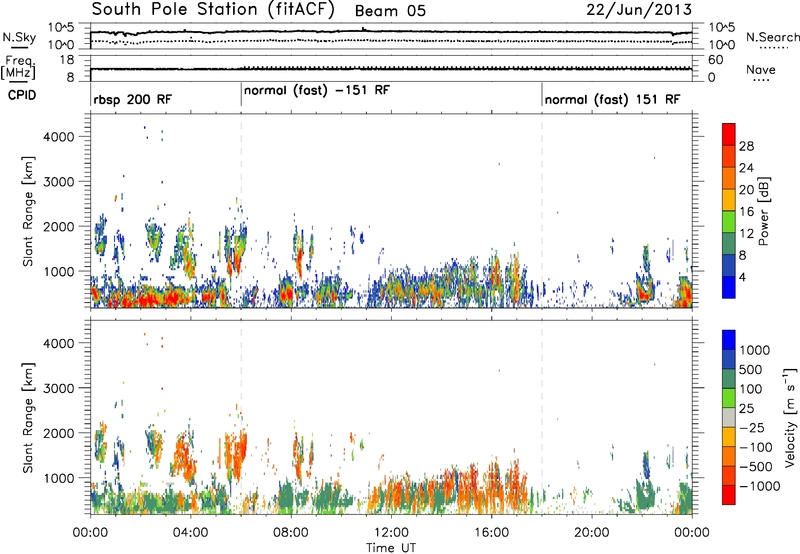
Task: Click the dashed 18:00 marker in velocity panel
Action: [542, 416]
